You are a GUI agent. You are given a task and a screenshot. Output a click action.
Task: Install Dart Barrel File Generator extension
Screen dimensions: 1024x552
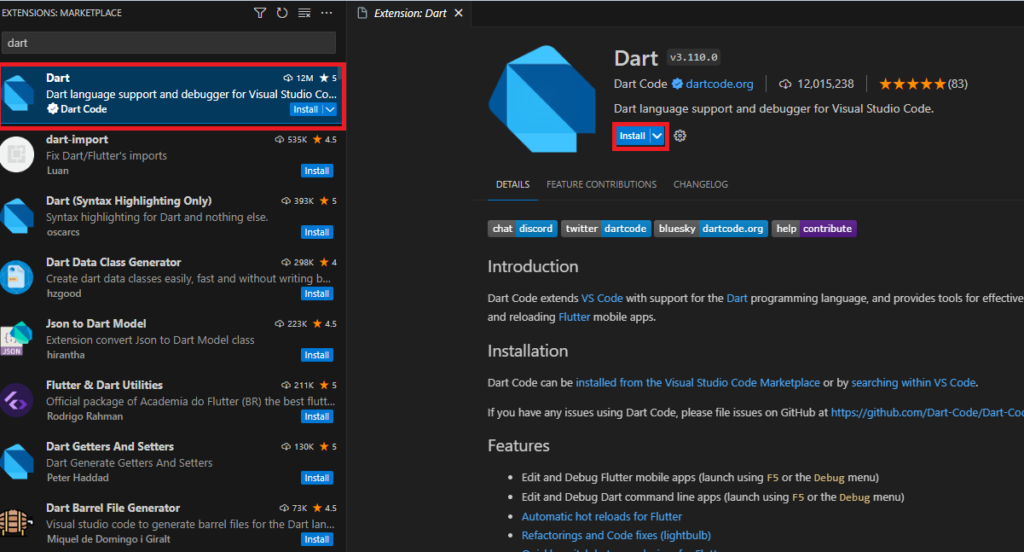coord(317,539)
